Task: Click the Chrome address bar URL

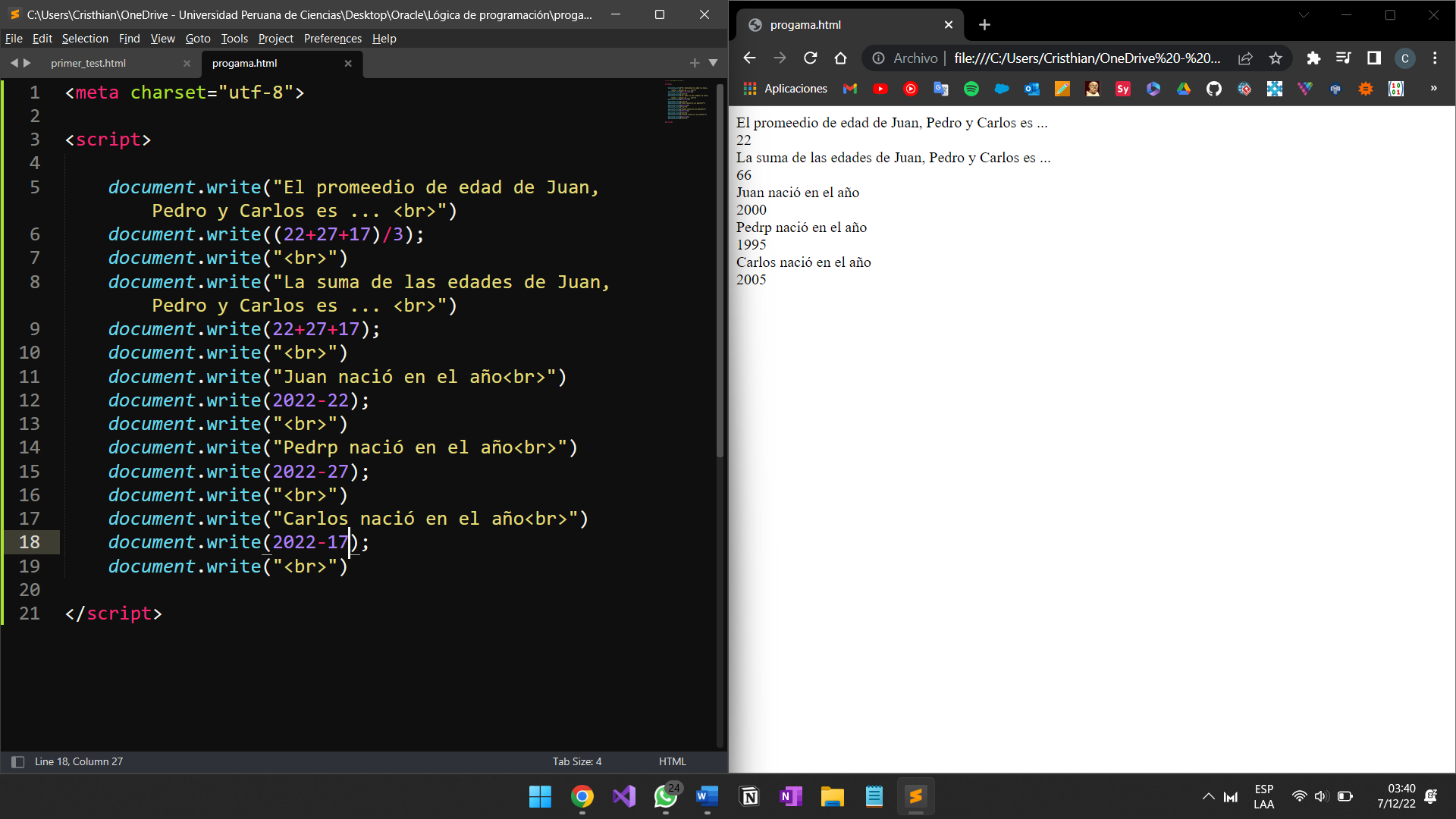Action: tap(1087, 58)
